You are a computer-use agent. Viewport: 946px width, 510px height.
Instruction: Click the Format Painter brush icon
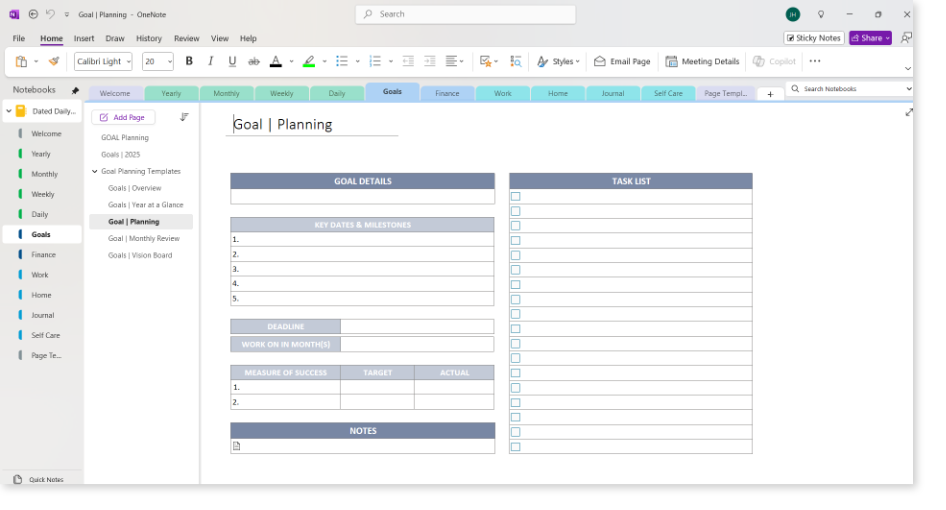click(x=54, y=61)
